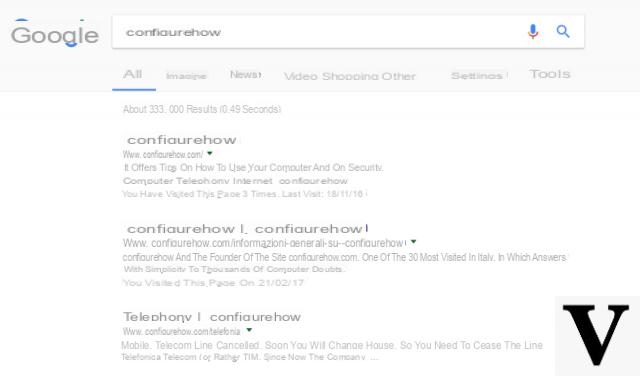Click 'You Have Visited This Page 3 Times' text

(x=244, y=194)
